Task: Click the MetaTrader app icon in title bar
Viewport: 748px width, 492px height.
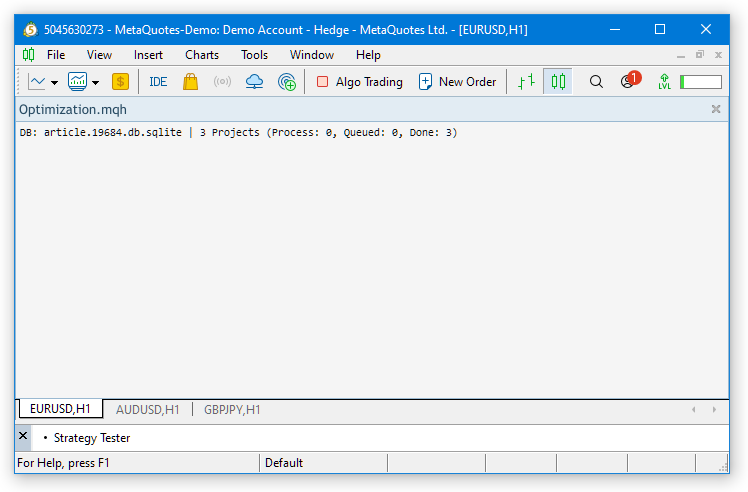Action: pos(30,30)
